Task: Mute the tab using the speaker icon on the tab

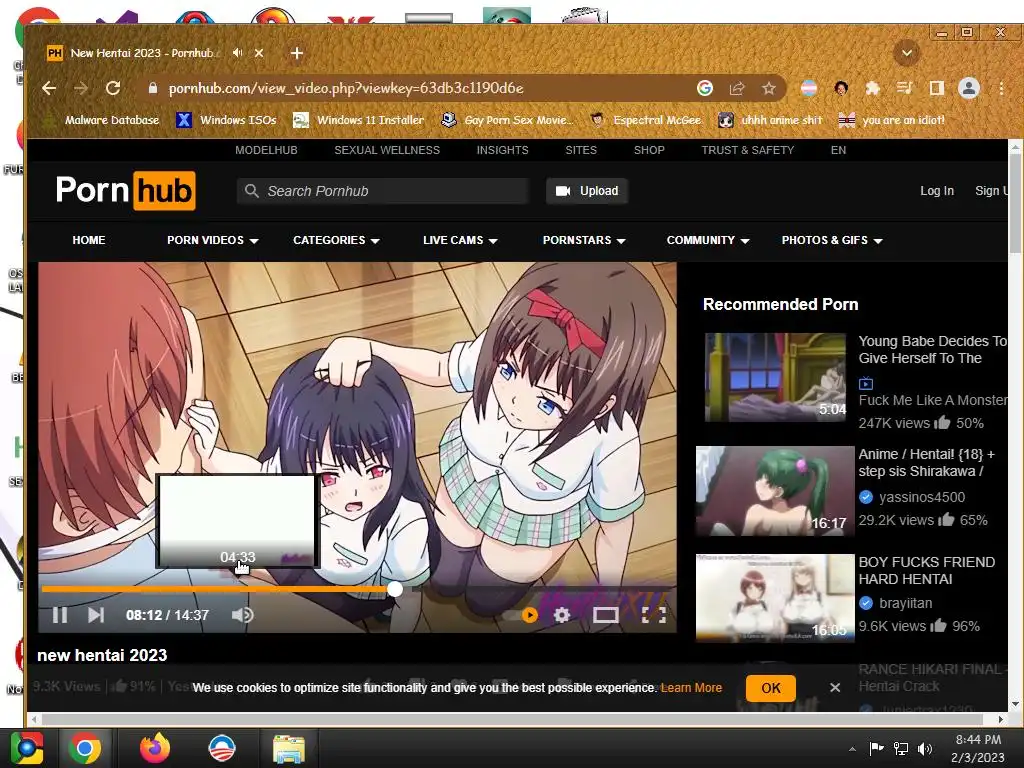Action: click(237, 53)
